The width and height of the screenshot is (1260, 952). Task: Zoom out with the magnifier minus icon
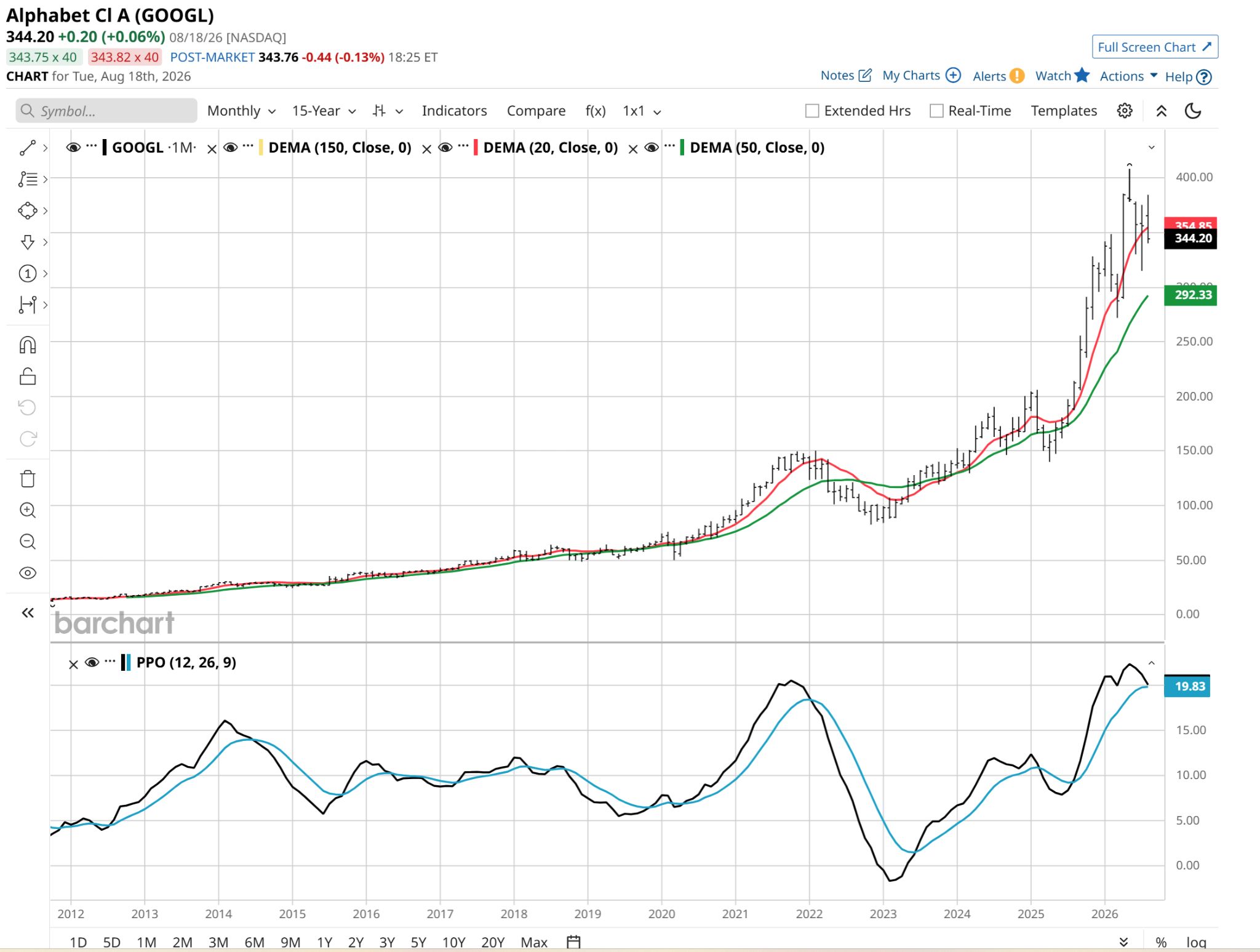(28, 542)
